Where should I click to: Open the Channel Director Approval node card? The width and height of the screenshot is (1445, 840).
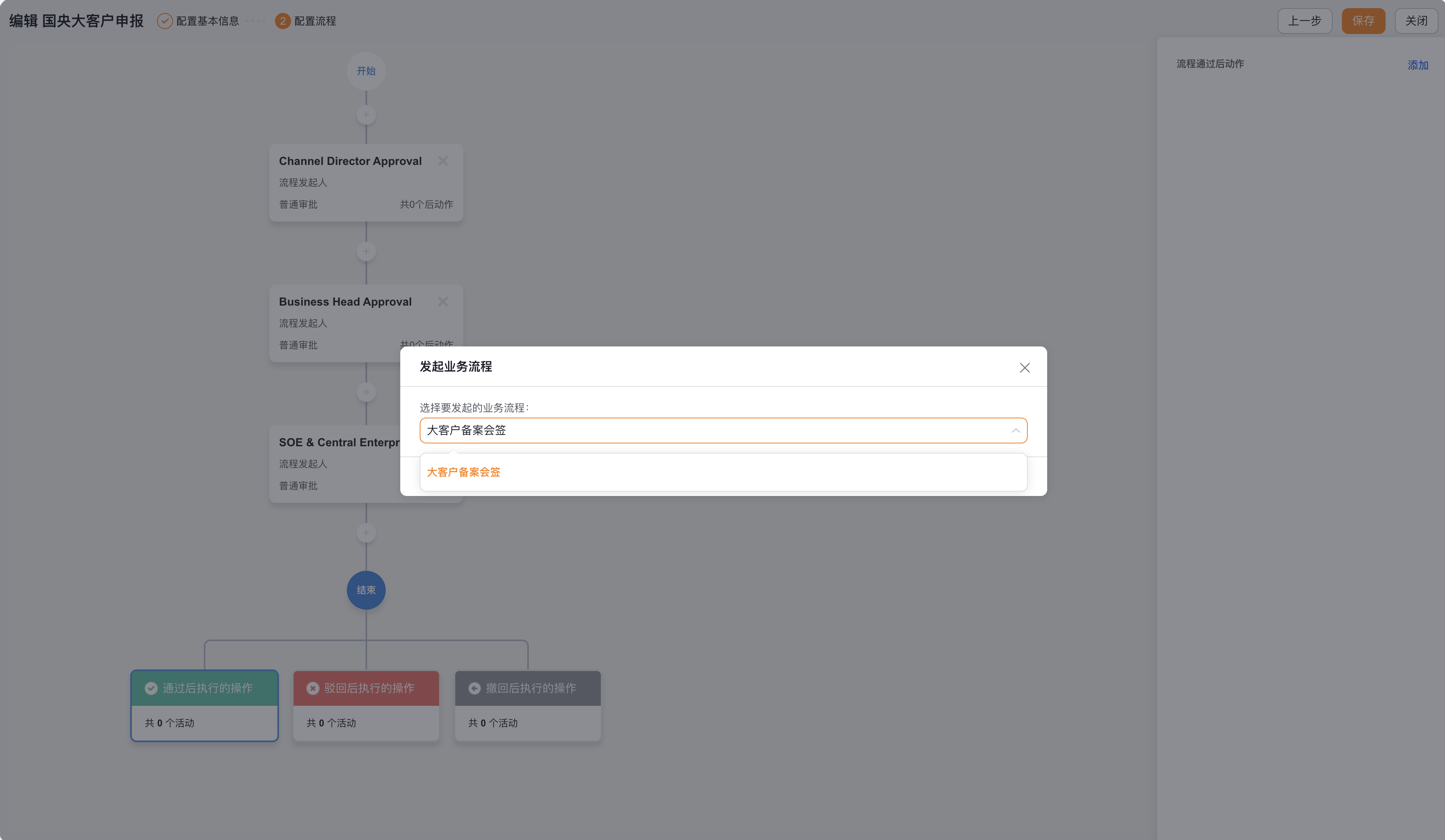tap(366, 183)
